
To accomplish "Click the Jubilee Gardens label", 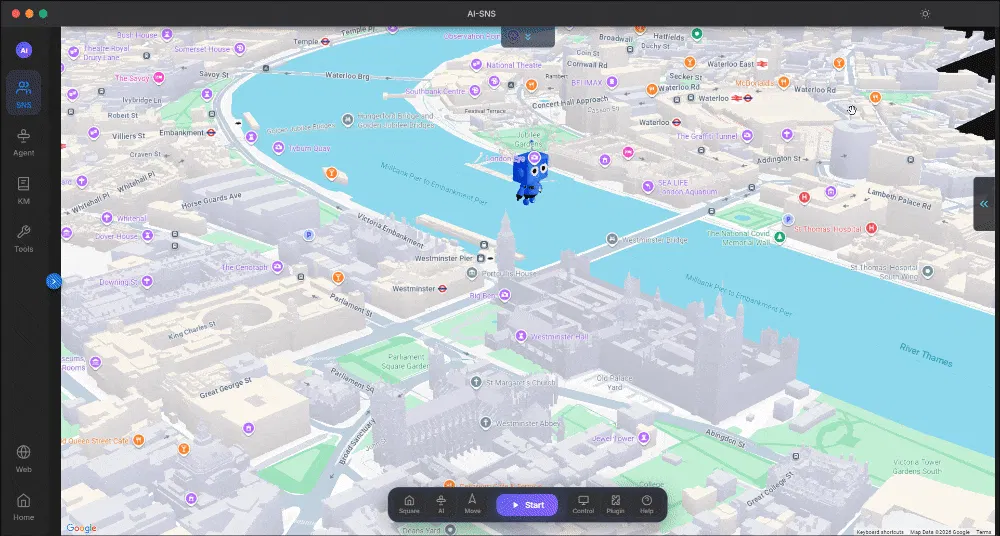I will point(527,138).
